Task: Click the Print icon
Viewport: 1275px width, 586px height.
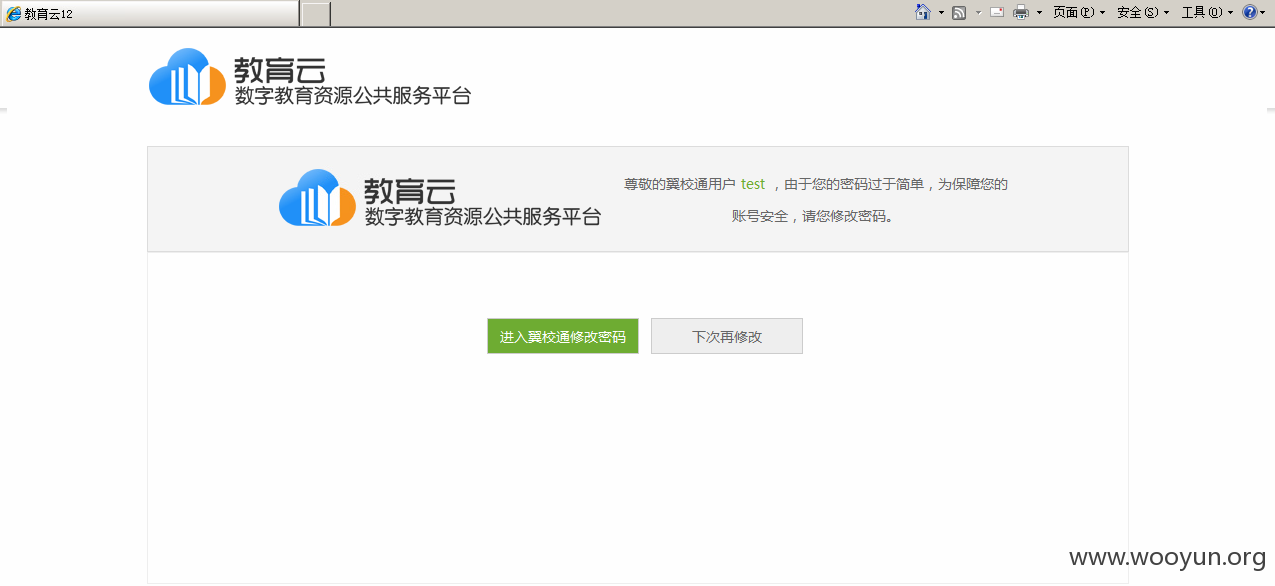Action: pyautogui.click(x=1021, y=12)
